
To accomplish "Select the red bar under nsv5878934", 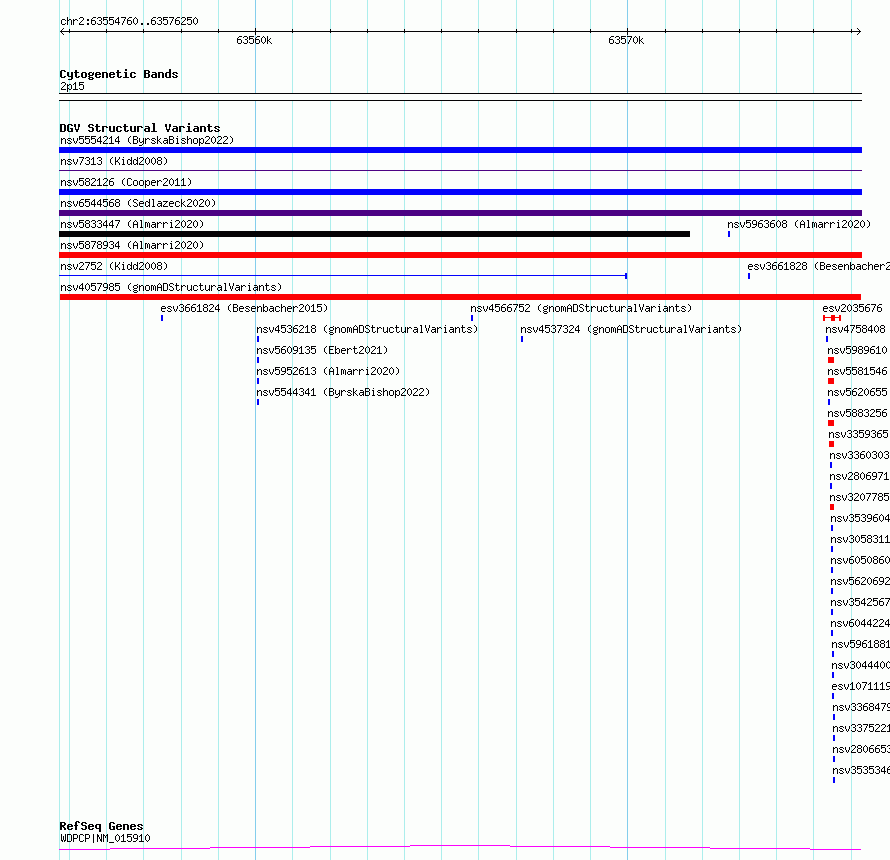I will pyautogui.click(x=460, y=255).
